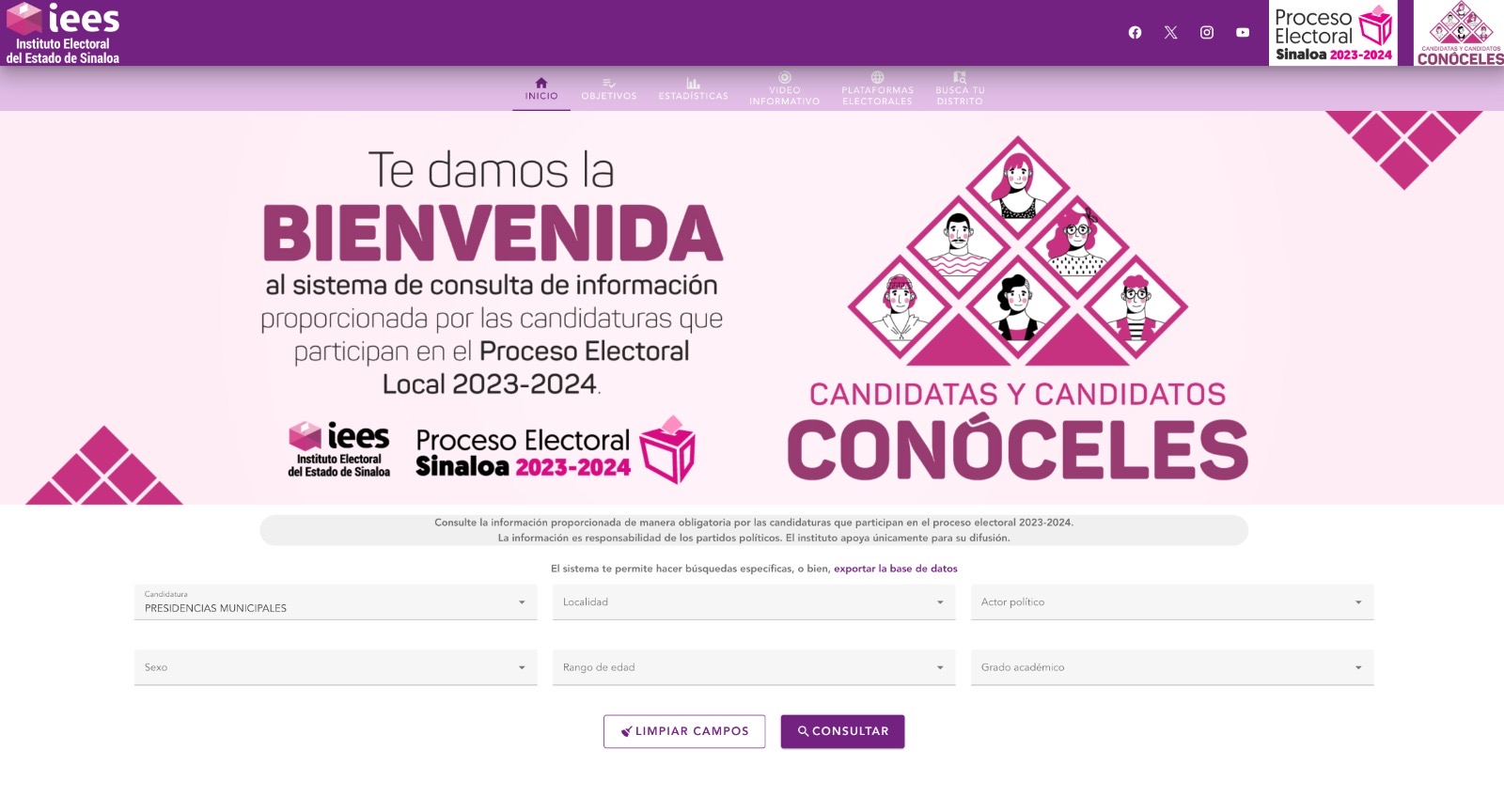Open the IEES Facebook page icon
The width and height of the screenshot is (1504, 812).
[x=1135, y=33]
